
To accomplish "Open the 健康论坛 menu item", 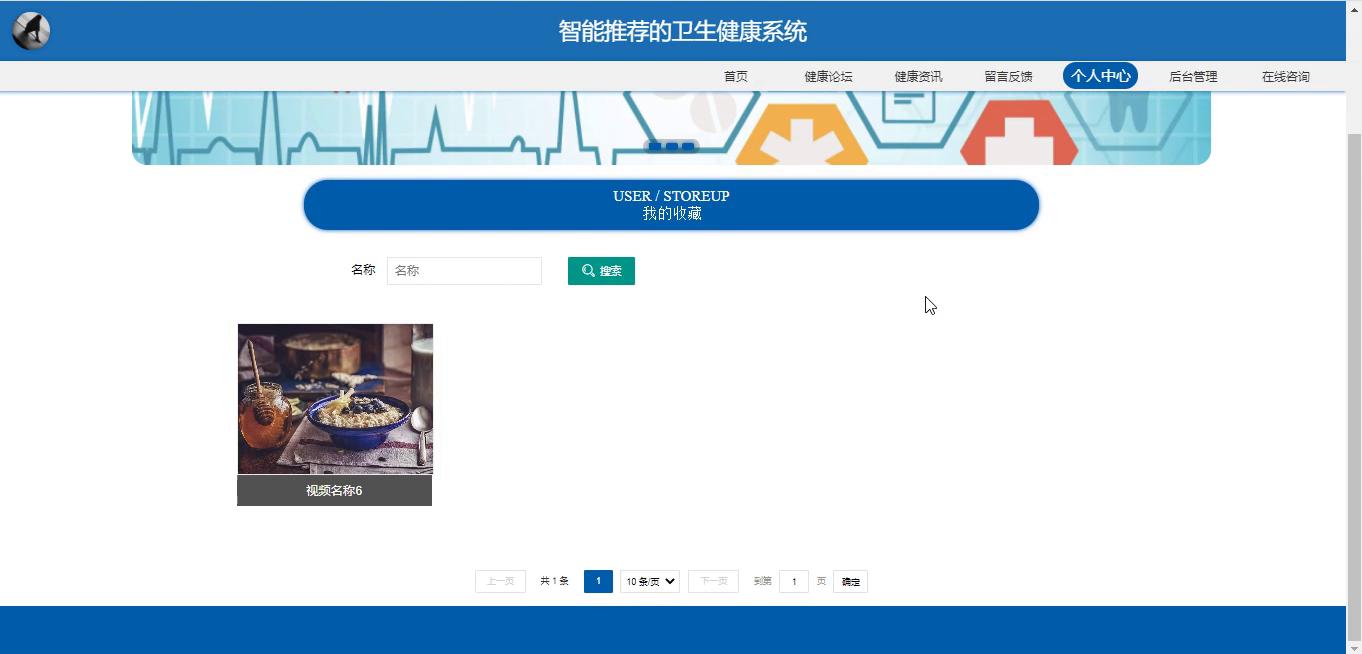I will click(x=828, y=76).
